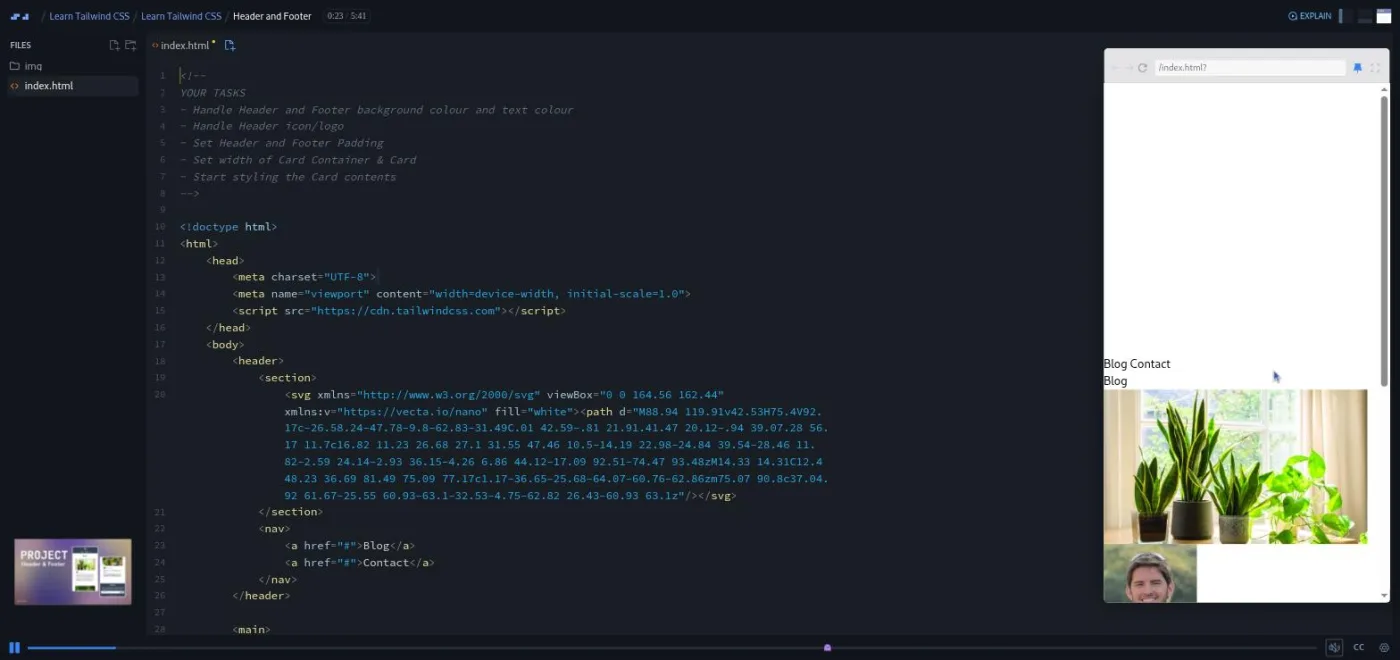Click the EXPLAIN button
The width and height of the screenshot is (1400, 660).
1310,16
